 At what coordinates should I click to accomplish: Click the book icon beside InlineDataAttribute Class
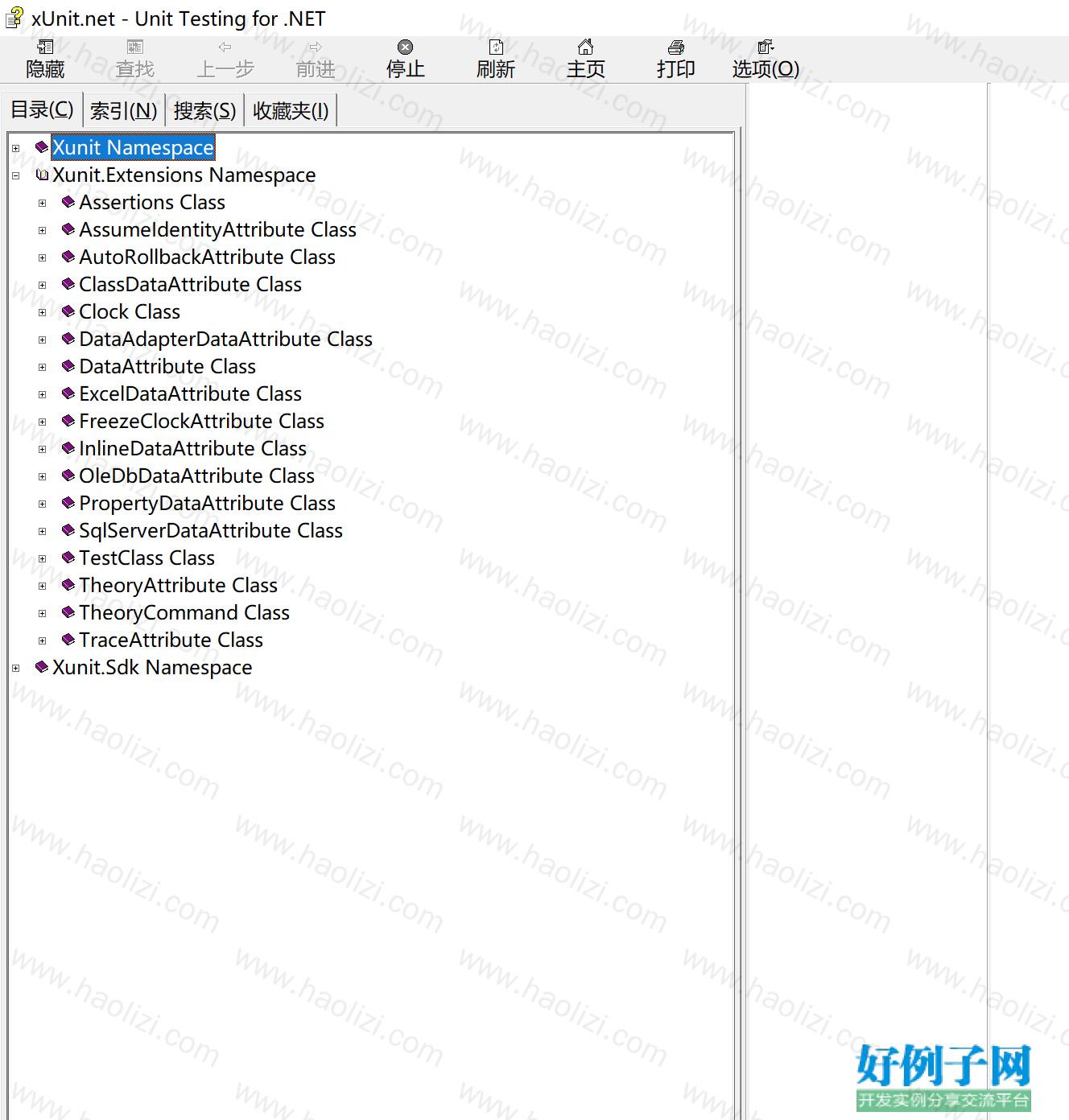[x=68, y=448]
